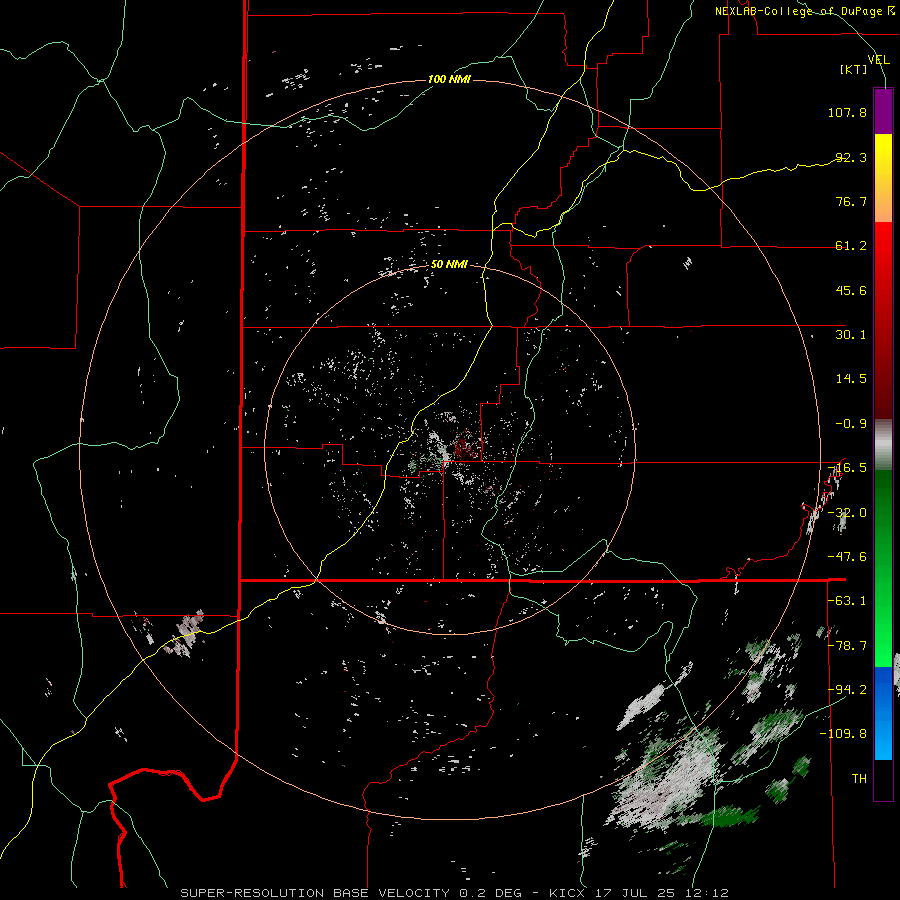Click the -94.2 scale value

click(847, 690)
